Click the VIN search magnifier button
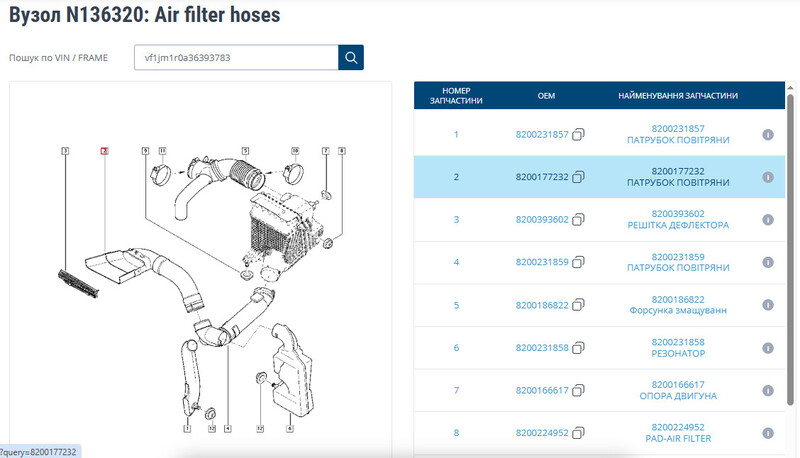This screenshot has width=800, height=458. (x=351, y=58)
